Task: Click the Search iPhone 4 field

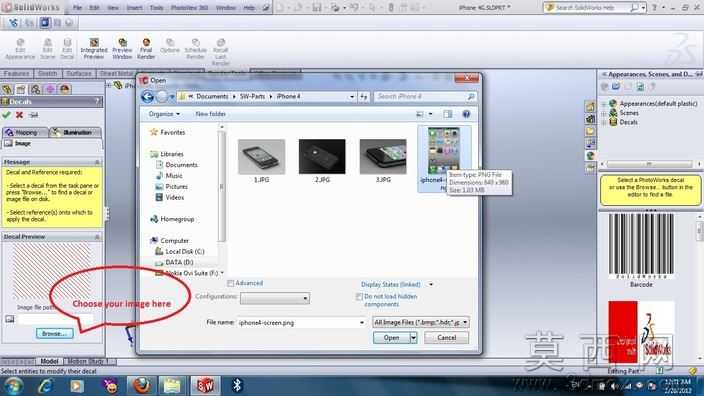Action: pyautogui.click(x=425, y=97)
